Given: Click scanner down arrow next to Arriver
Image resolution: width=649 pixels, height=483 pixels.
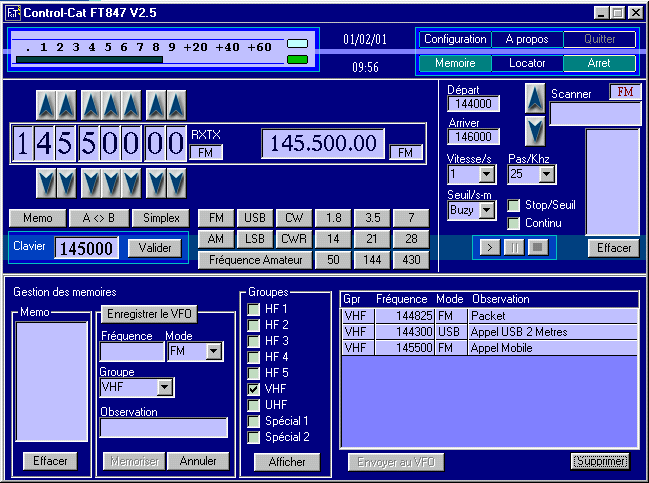Looking at the screenshot, I should point(535,131).
